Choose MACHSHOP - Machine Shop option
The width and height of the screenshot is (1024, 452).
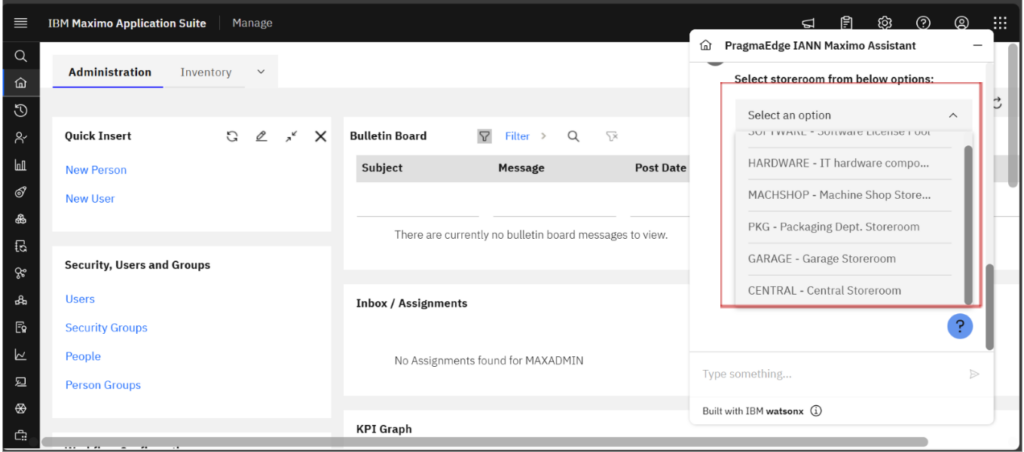pyautogui.click(x=850, y=195)
